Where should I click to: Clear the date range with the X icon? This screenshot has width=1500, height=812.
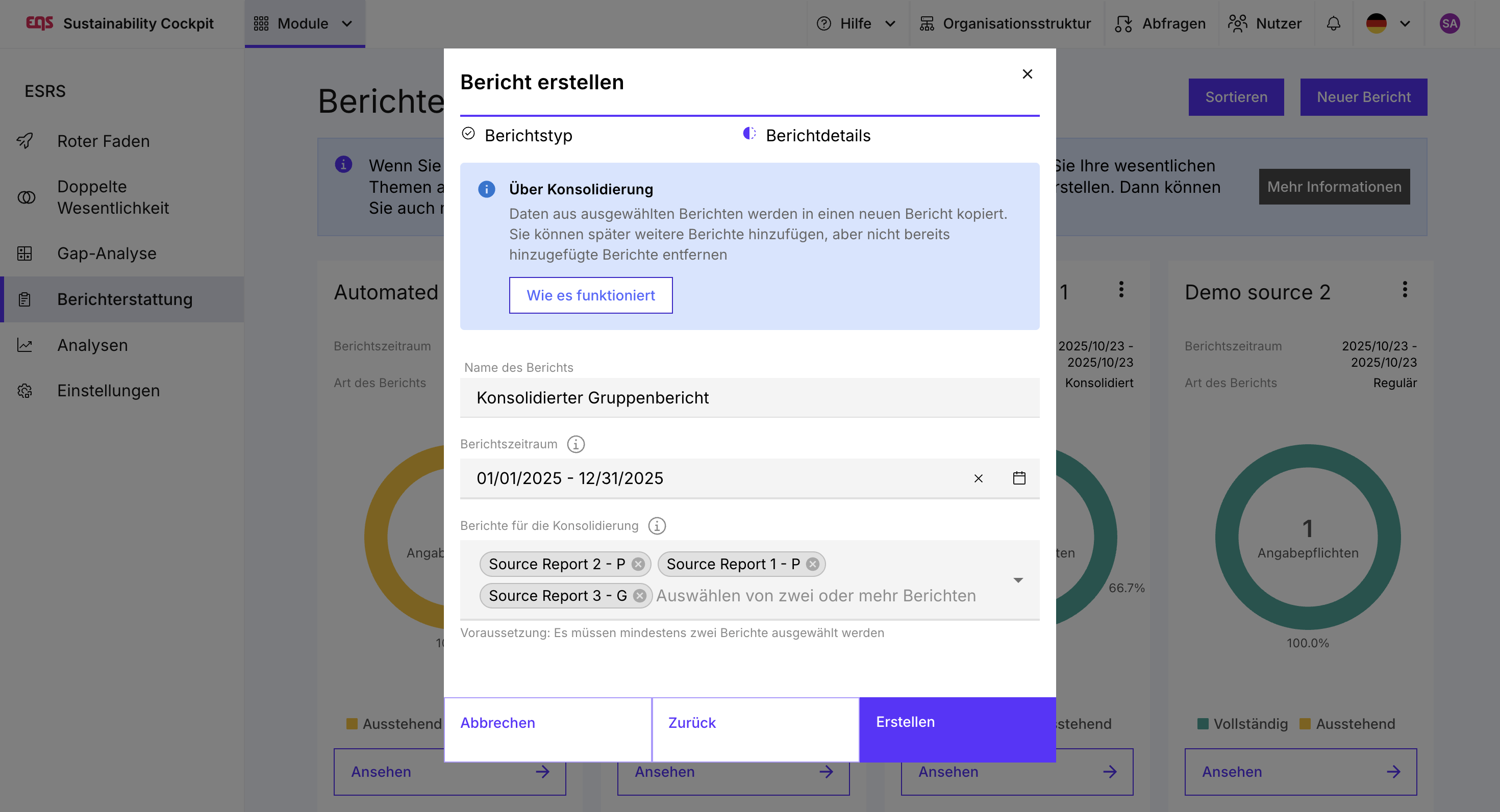click(978, 478)
